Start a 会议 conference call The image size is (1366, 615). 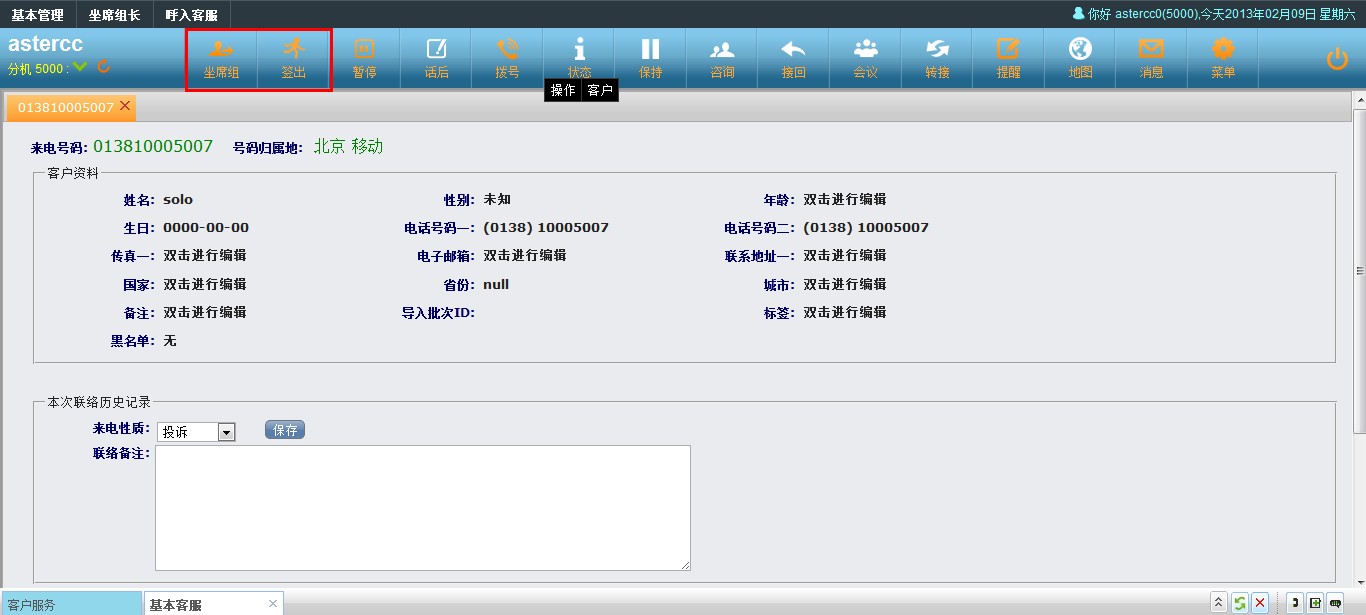click(x=865, y=58)
